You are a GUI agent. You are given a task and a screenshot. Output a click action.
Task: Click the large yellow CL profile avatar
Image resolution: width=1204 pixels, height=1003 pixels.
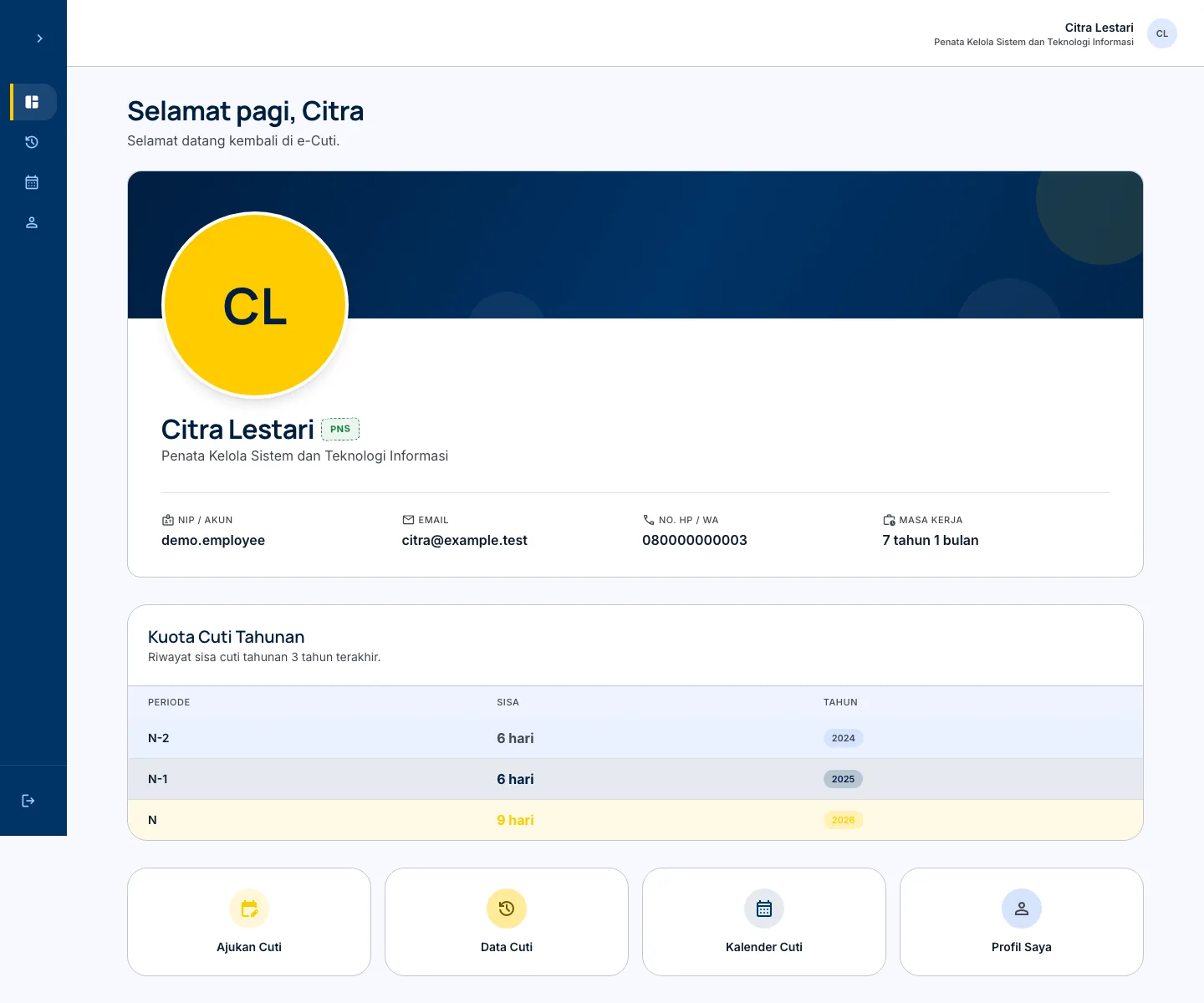(255, 305)
